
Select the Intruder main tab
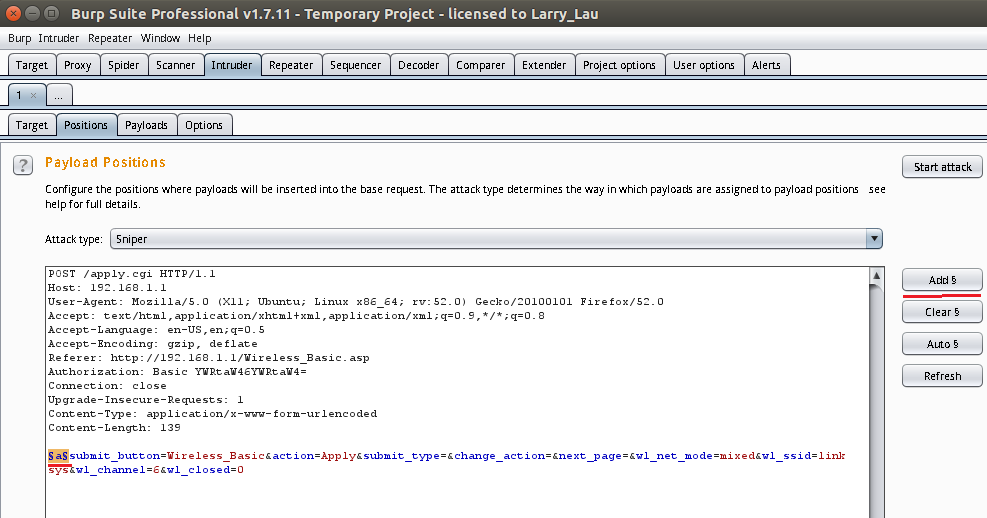click(x=232, y=65)
